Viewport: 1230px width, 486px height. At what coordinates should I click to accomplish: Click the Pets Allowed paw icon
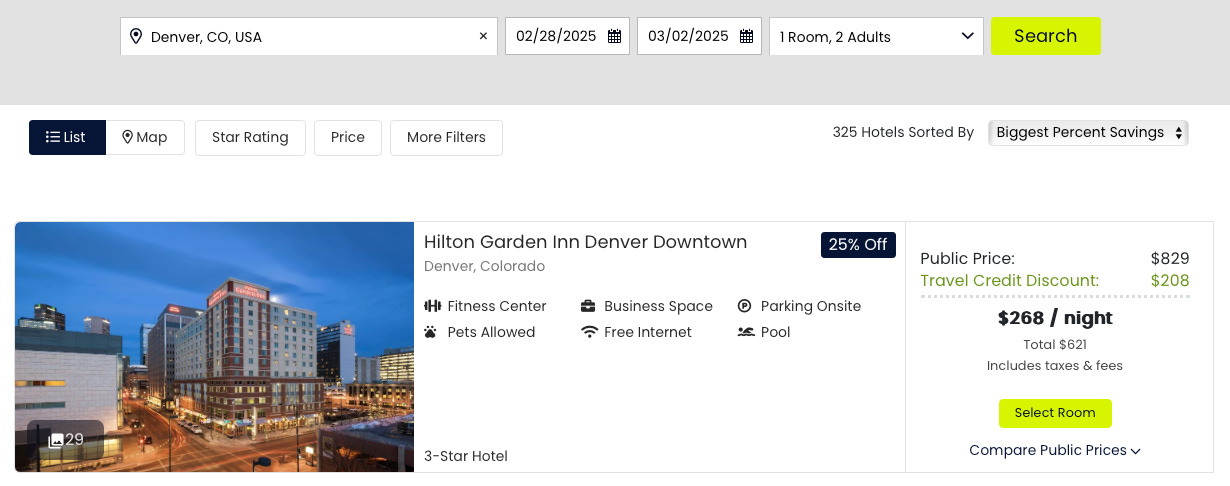pyautogui.click(x=431, y=332)
